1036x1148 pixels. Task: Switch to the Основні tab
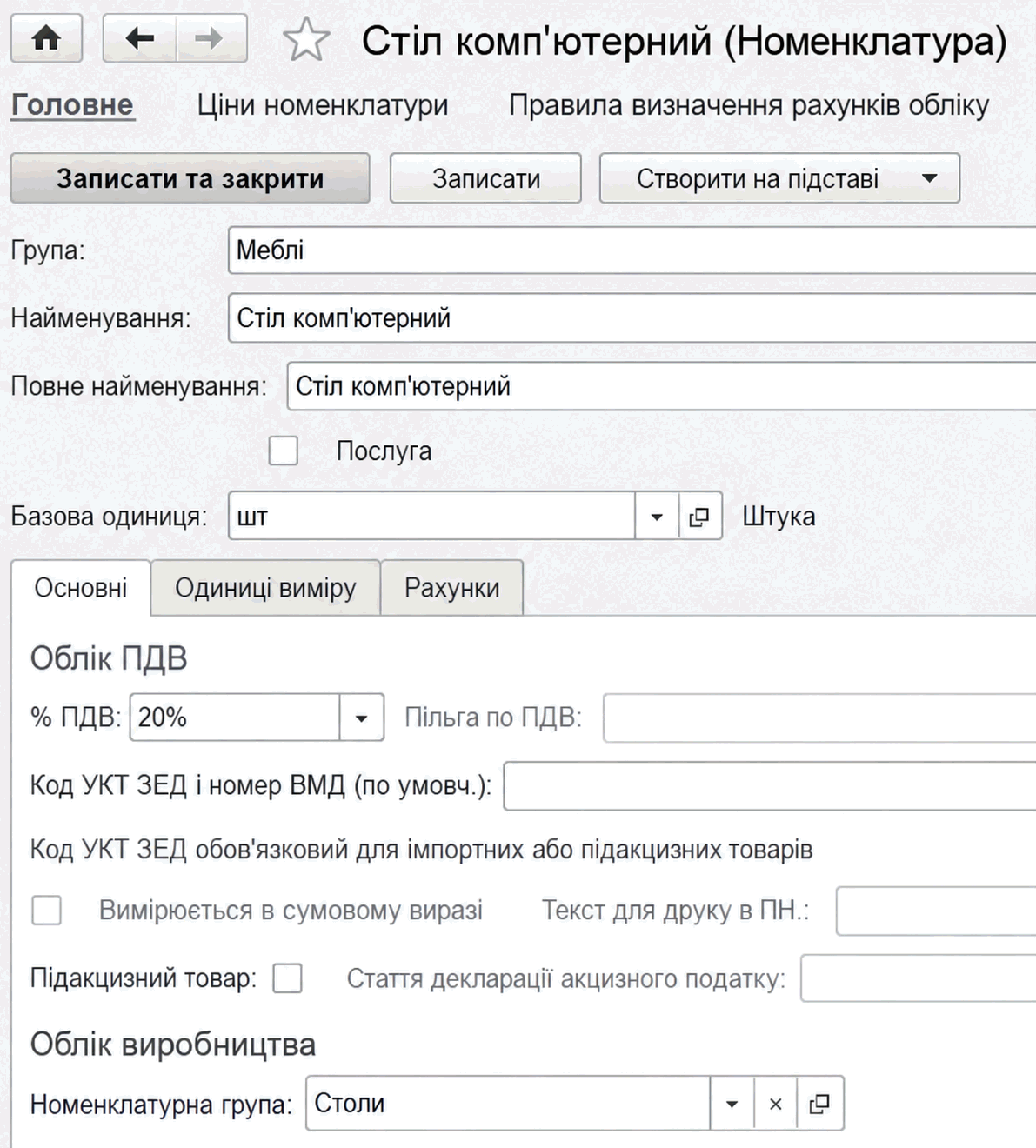coord(81,588)
